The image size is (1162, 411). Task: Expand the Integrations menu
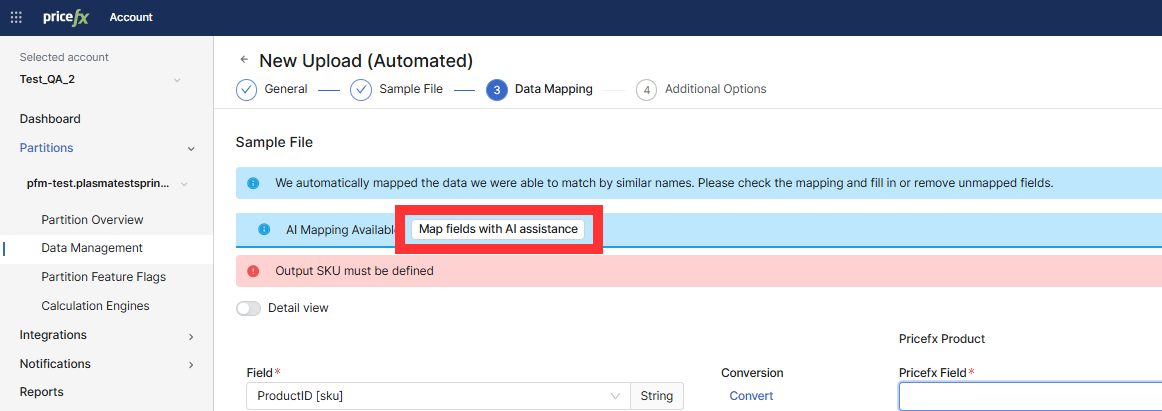point(191,336)
